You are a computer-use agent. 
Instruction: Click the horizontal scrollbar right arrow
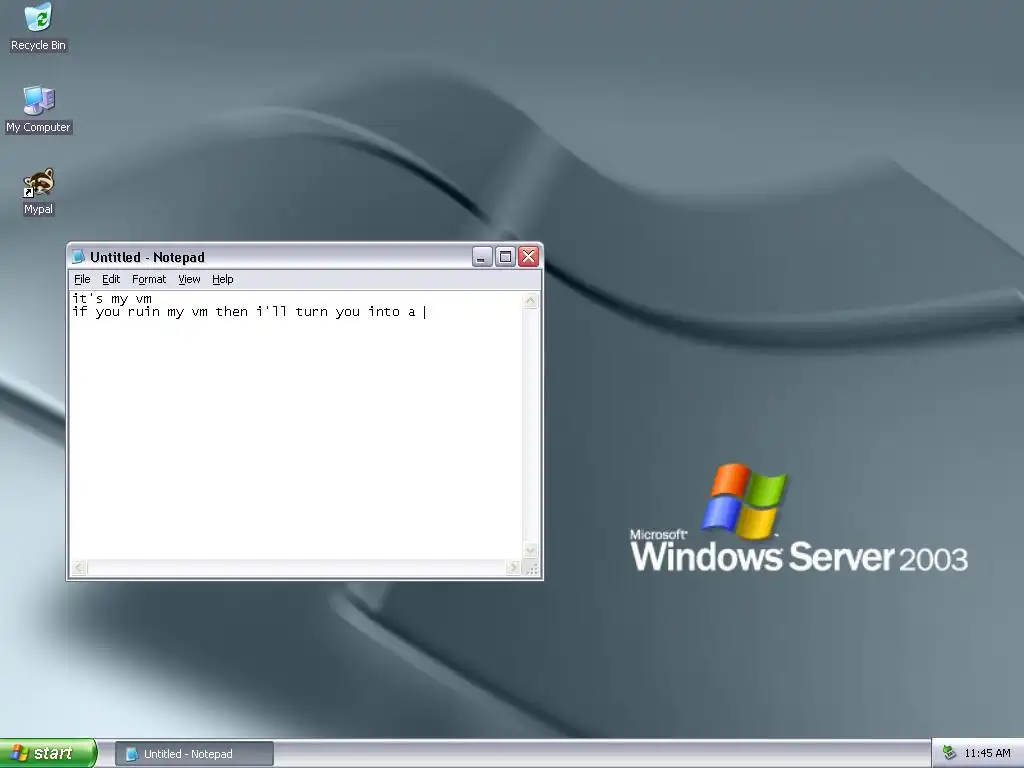tap(513, 568)
